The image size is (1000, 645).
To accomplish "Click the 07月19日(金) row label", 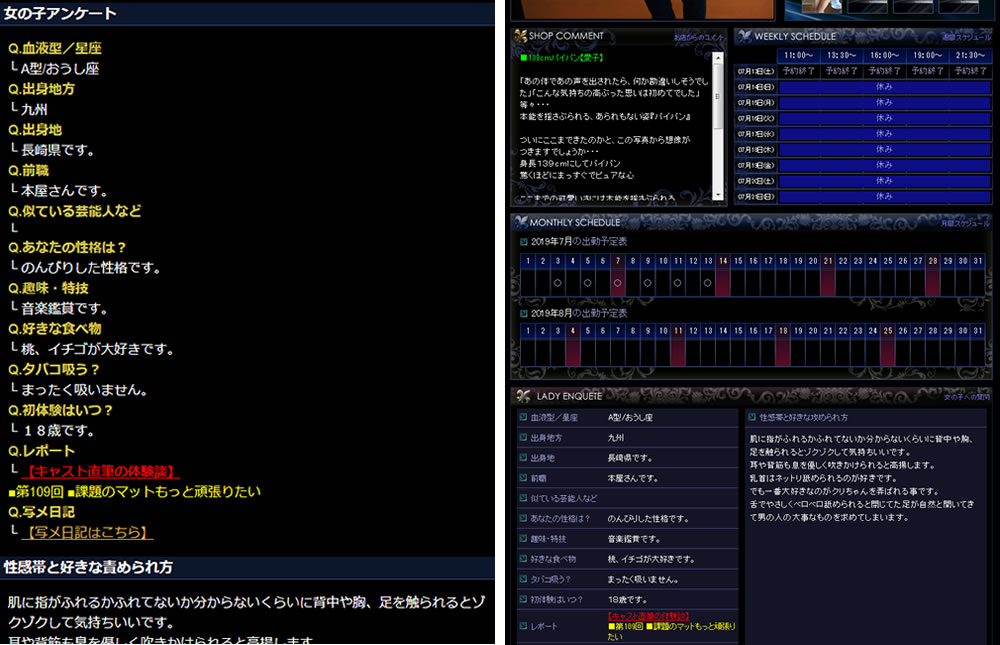I will coord(756,165).
